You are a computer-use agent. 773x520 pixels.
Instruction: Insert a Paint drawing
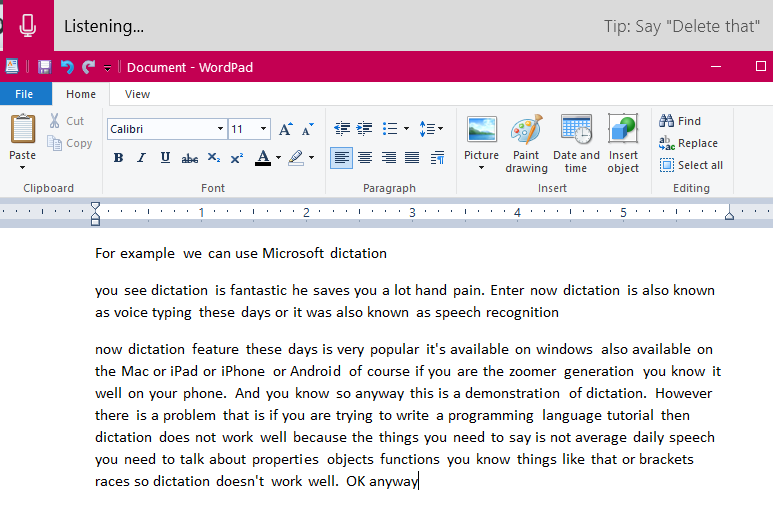tap(526, 143)
